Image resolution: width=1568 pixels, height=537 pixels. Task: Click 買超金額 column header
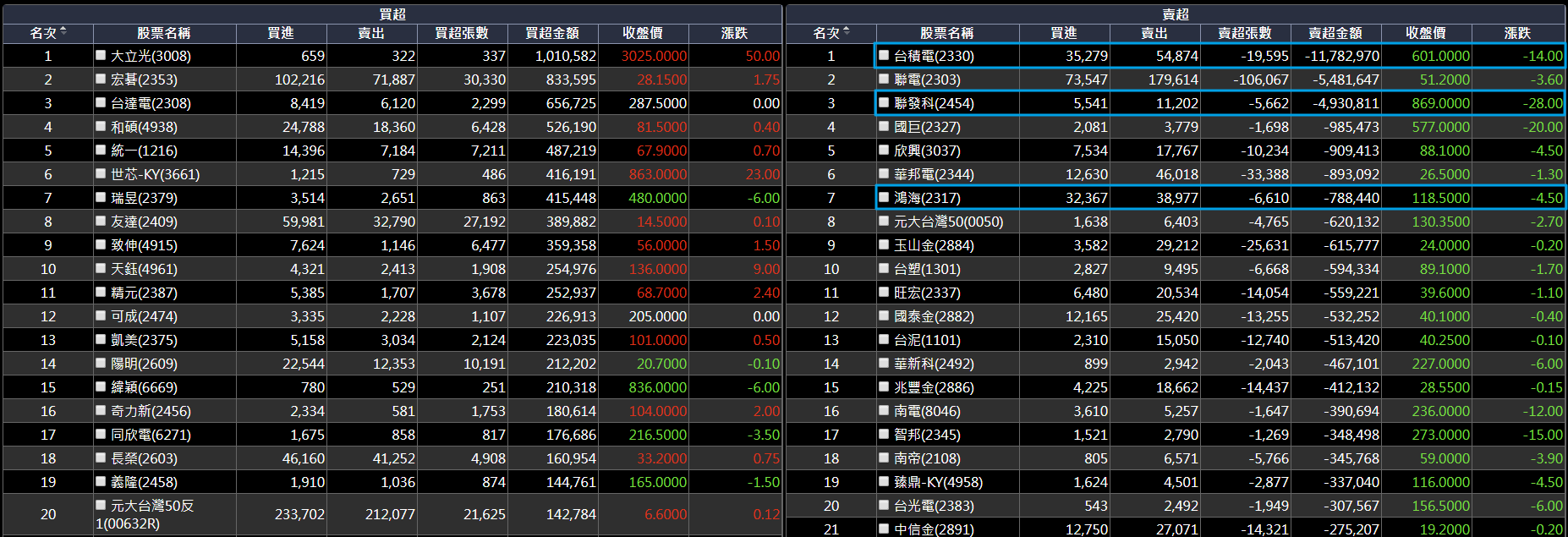point(552,33)
